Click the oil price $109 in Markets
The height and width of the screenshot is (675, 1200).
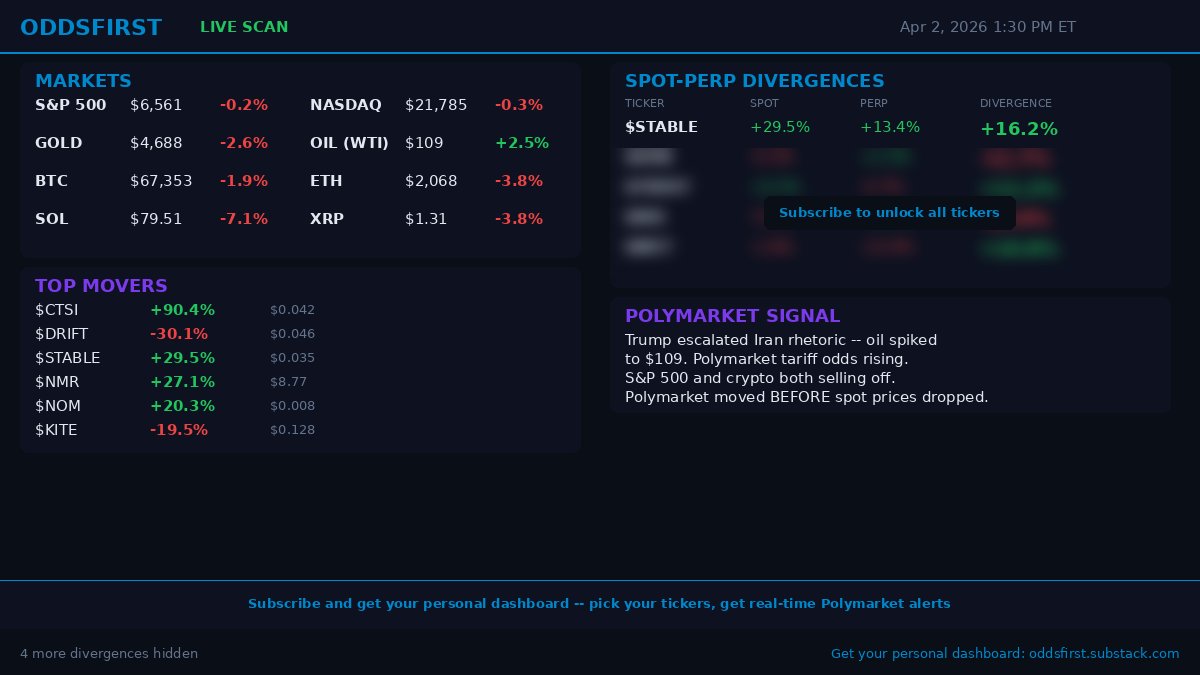tap(424, 143)
